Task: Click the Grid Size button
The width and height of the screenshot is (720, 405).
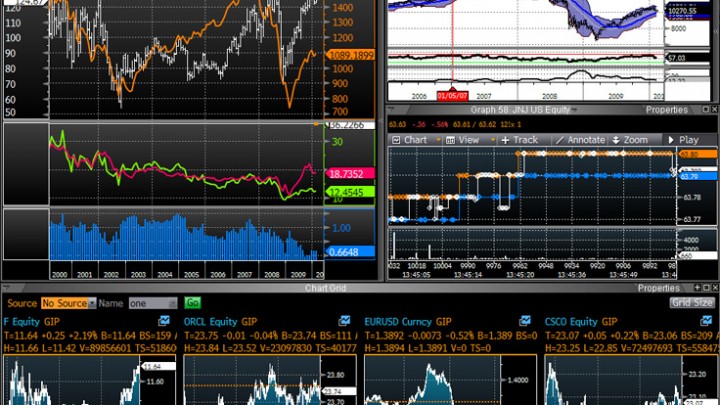Action: (692, 303)
